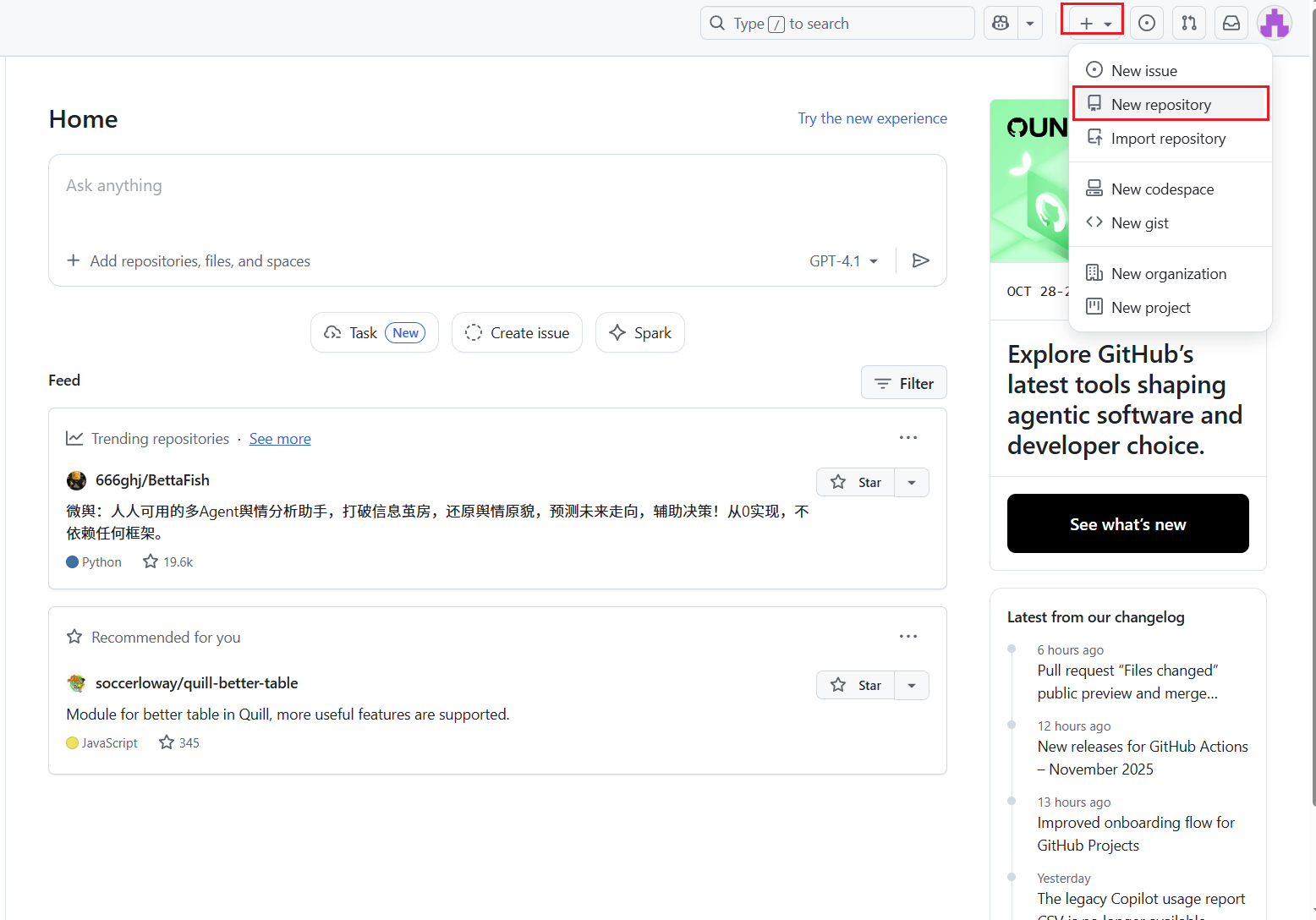Click the user profile avatar

pos(1274,24)
